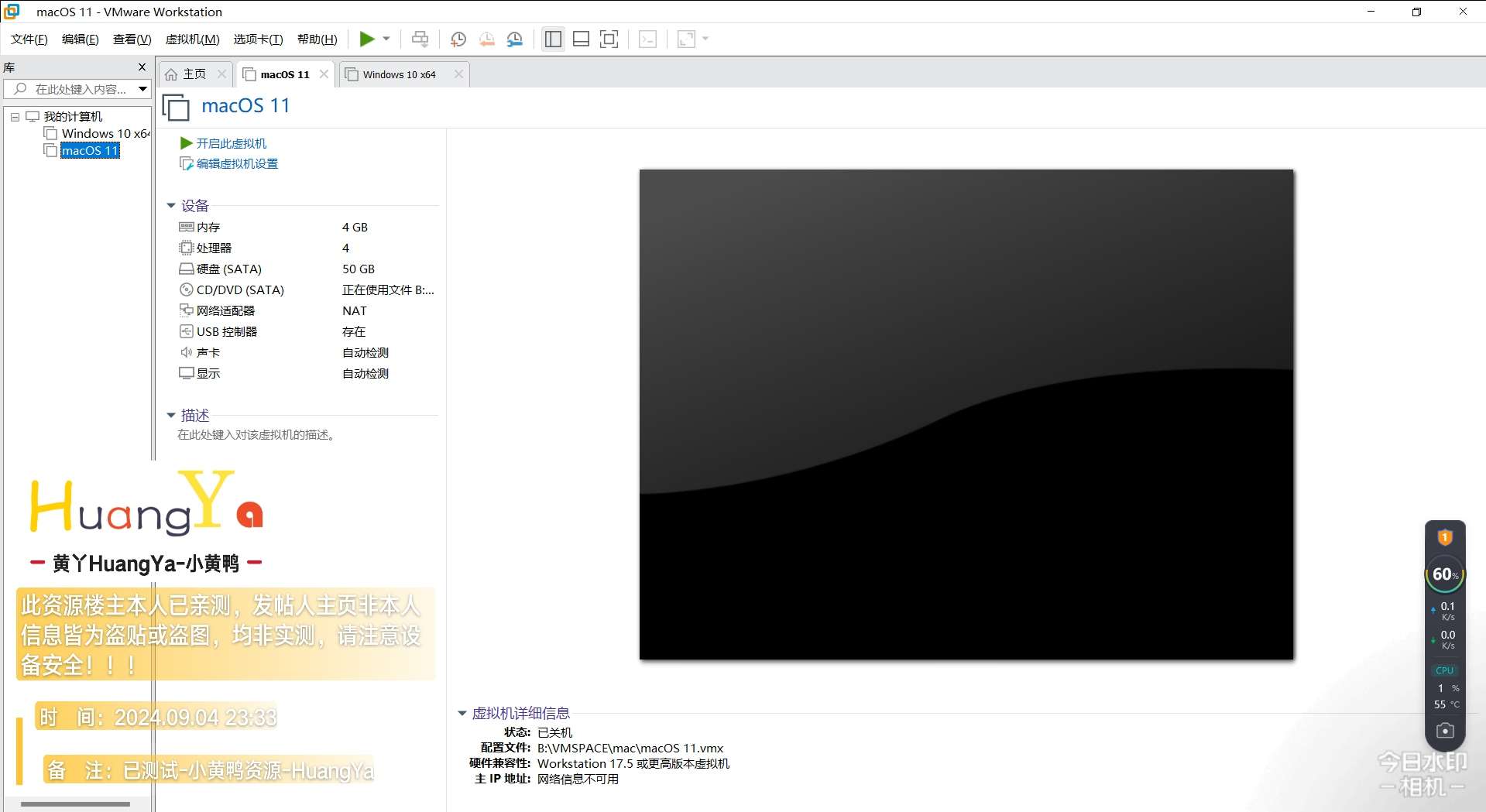
Task: Select macOS 11 in library tree
Action: 90,150
